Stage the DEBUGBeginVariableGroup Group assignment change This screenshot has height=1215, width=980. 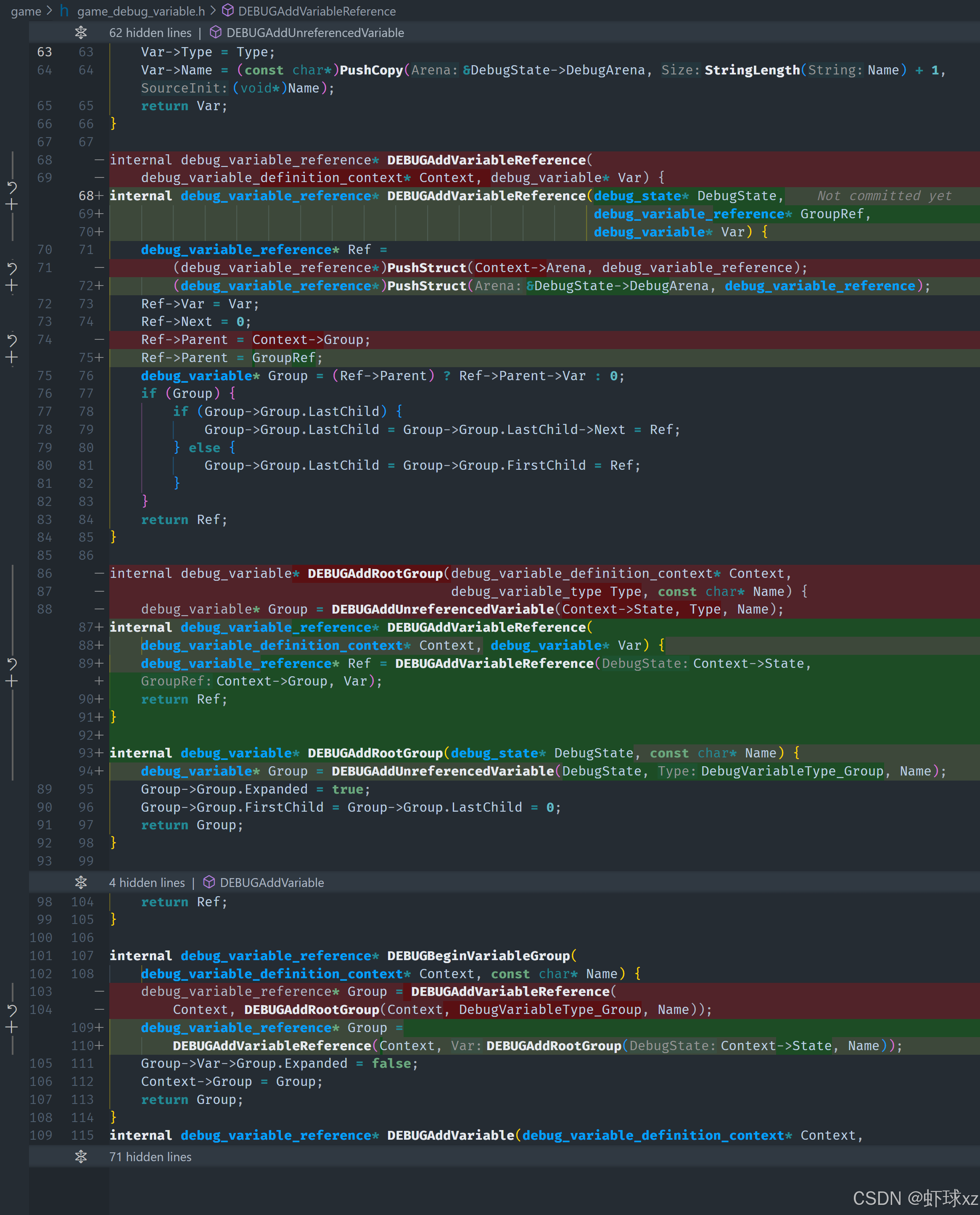[12, 1027]
